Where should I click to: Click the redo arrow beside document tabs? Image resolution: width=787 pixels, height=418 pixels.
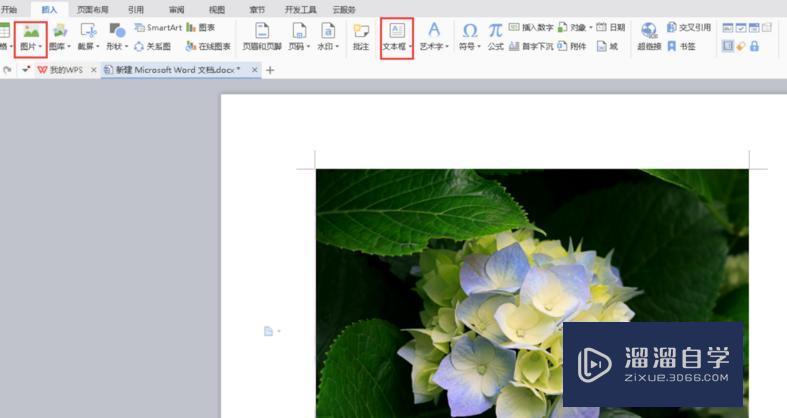pyautogui.click(x=7, y=70)
